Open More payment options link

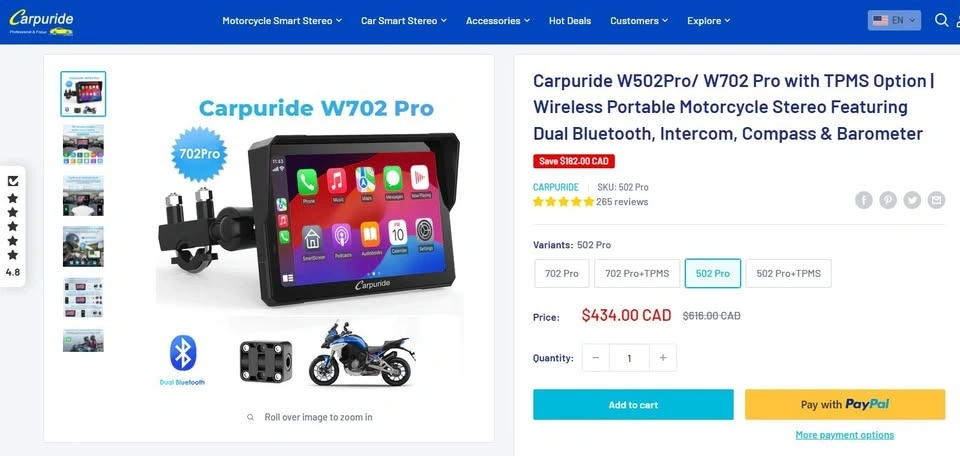coord(844,435)
